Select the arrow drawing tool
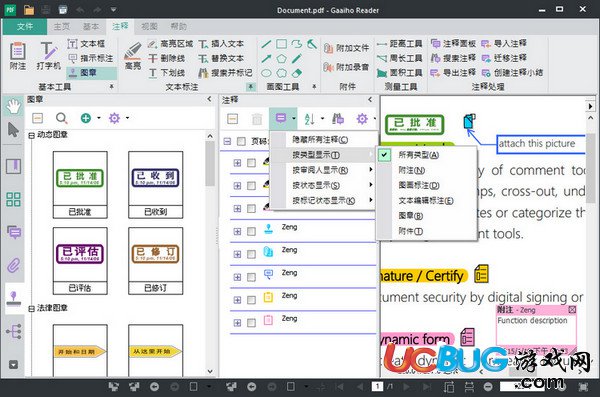 pyautogui.click(x=266, y=59)
